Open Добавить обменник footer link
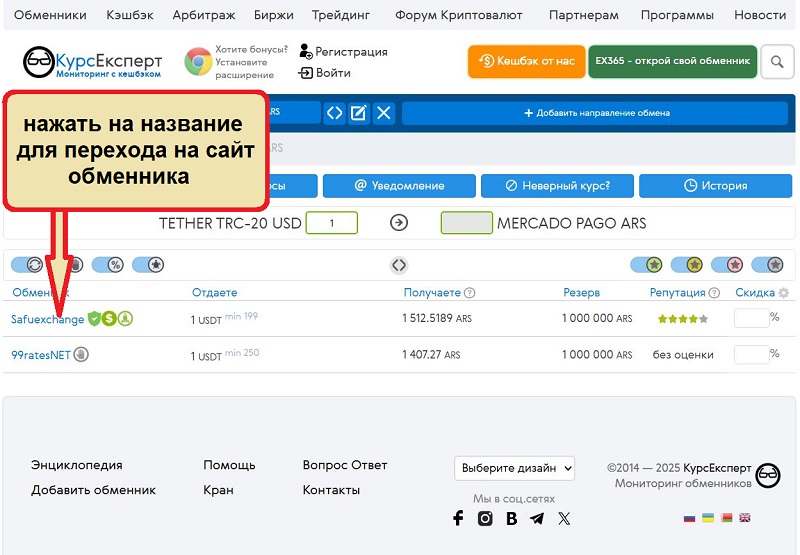800x555 pixels. tap(93, 490)
